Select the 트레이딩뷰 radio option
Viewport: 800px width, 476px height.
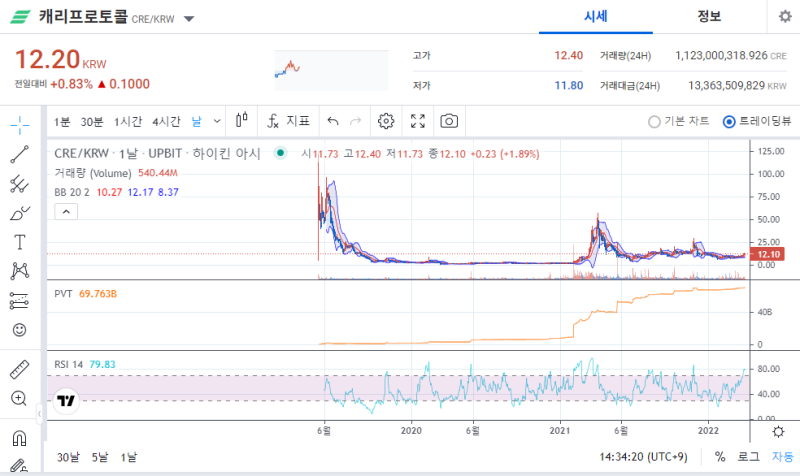click(x=757, y=121)
